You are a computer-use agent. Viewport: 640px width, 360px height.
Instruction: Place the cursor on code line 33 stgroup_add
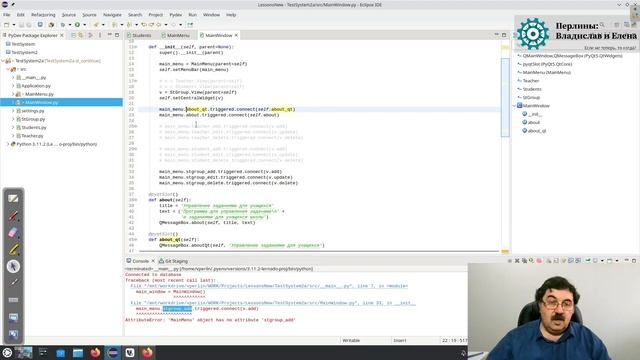[x=220, y=172]
